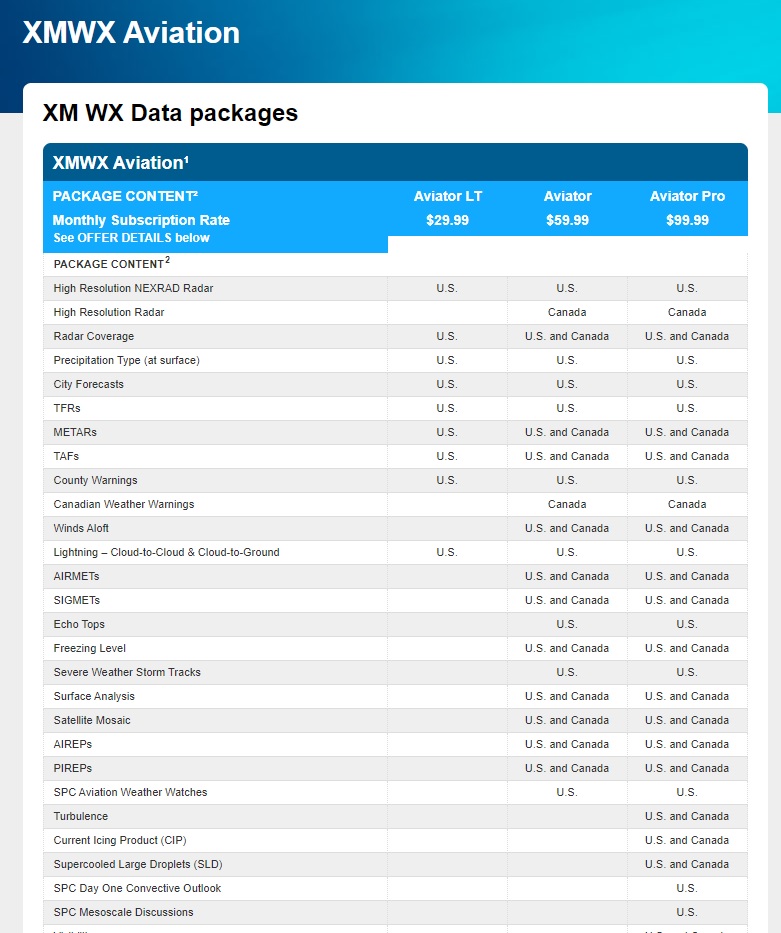Click SPC Day One Convective Outlook label
Image resolution: width=781 pixels, height=933 pixels.
137,888
